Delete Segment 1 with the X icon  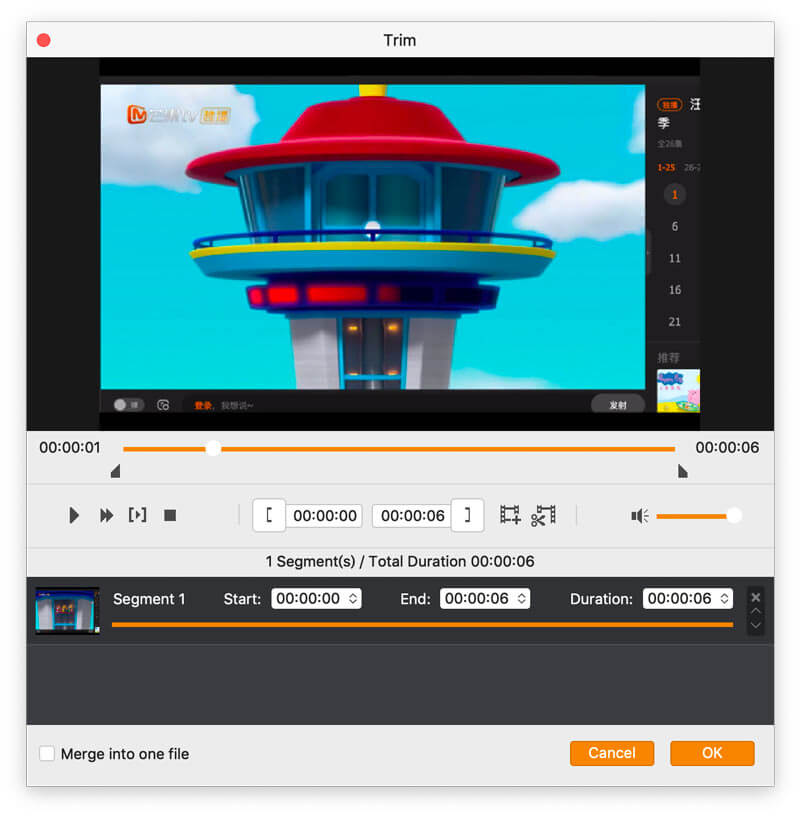[756, 597]
